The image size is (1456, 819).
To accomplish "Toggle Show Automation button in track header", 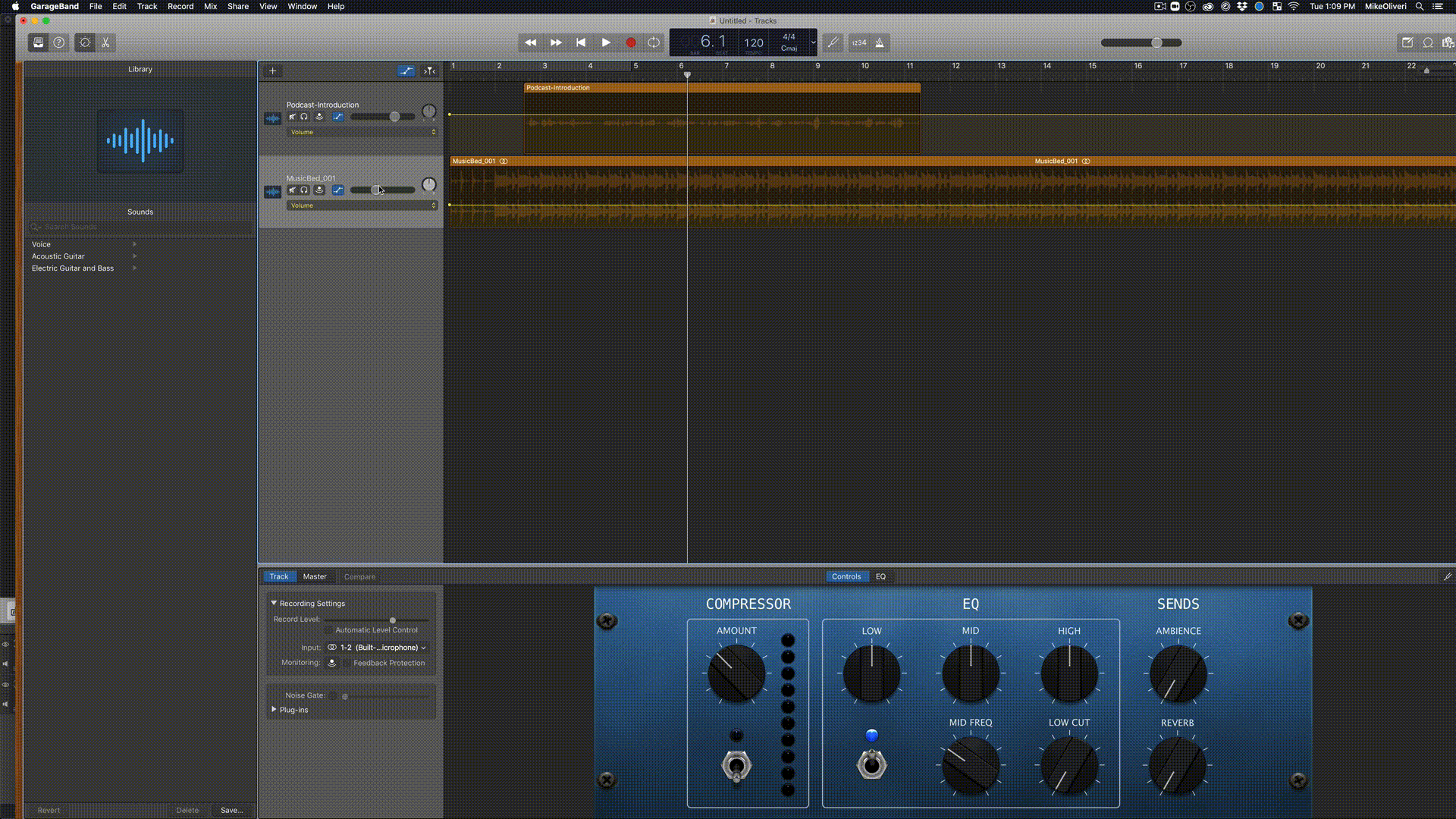I will point(406,71).
